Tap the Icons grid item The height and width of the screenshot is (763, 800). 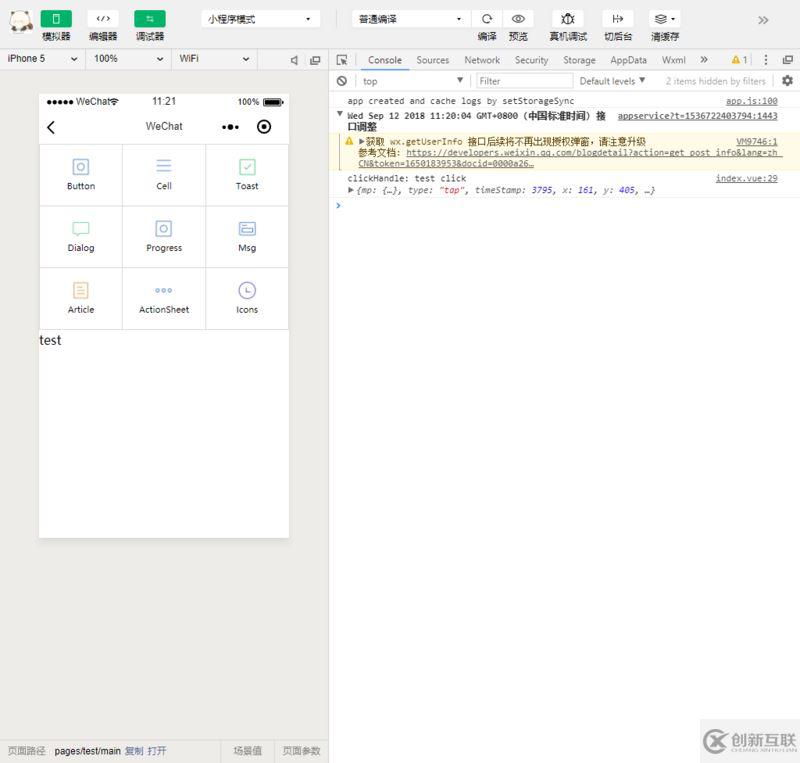click(x=247, y=299)
